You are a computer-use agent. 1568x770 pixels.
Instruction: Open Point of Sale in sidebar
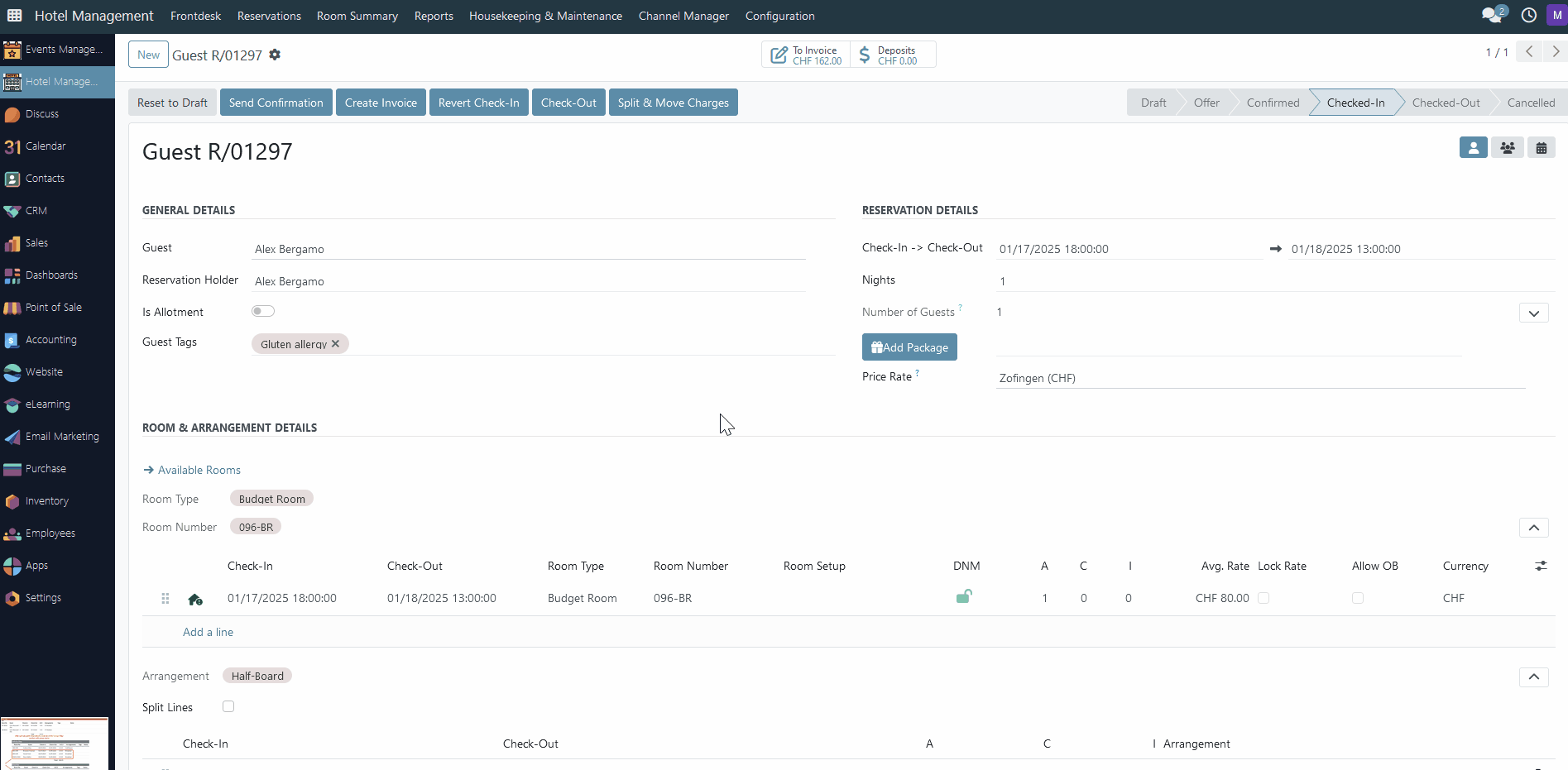[57, 308]
